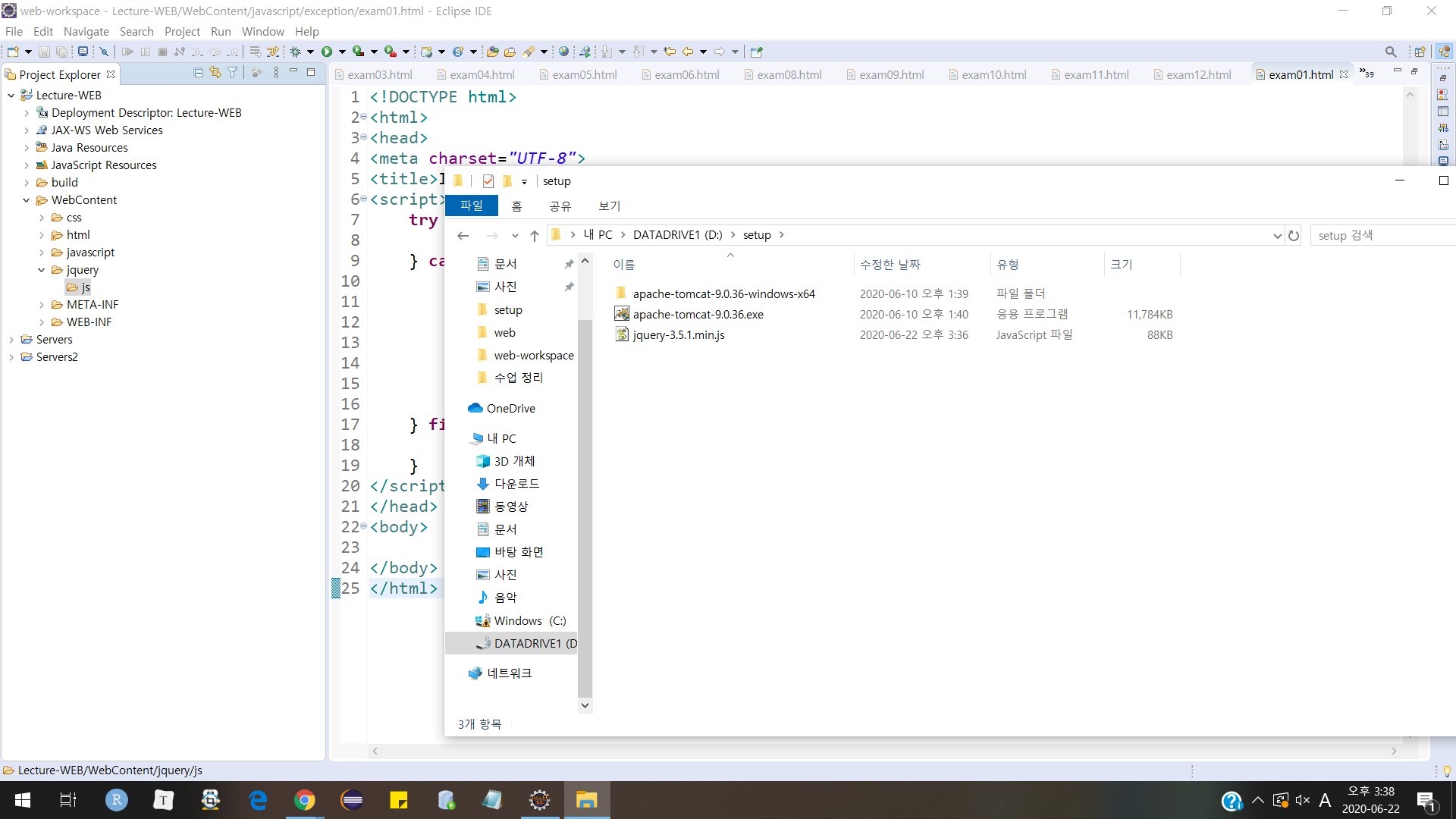Click DATADRIVE1 (D:) breadcrumb
1456x819 pixels.
tap(677, 235)
